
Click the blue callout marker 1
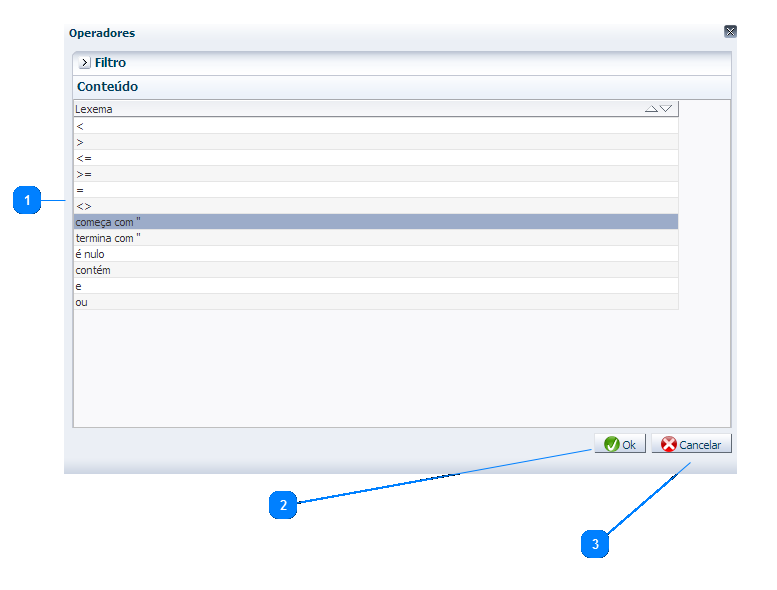tap(28, 200)
